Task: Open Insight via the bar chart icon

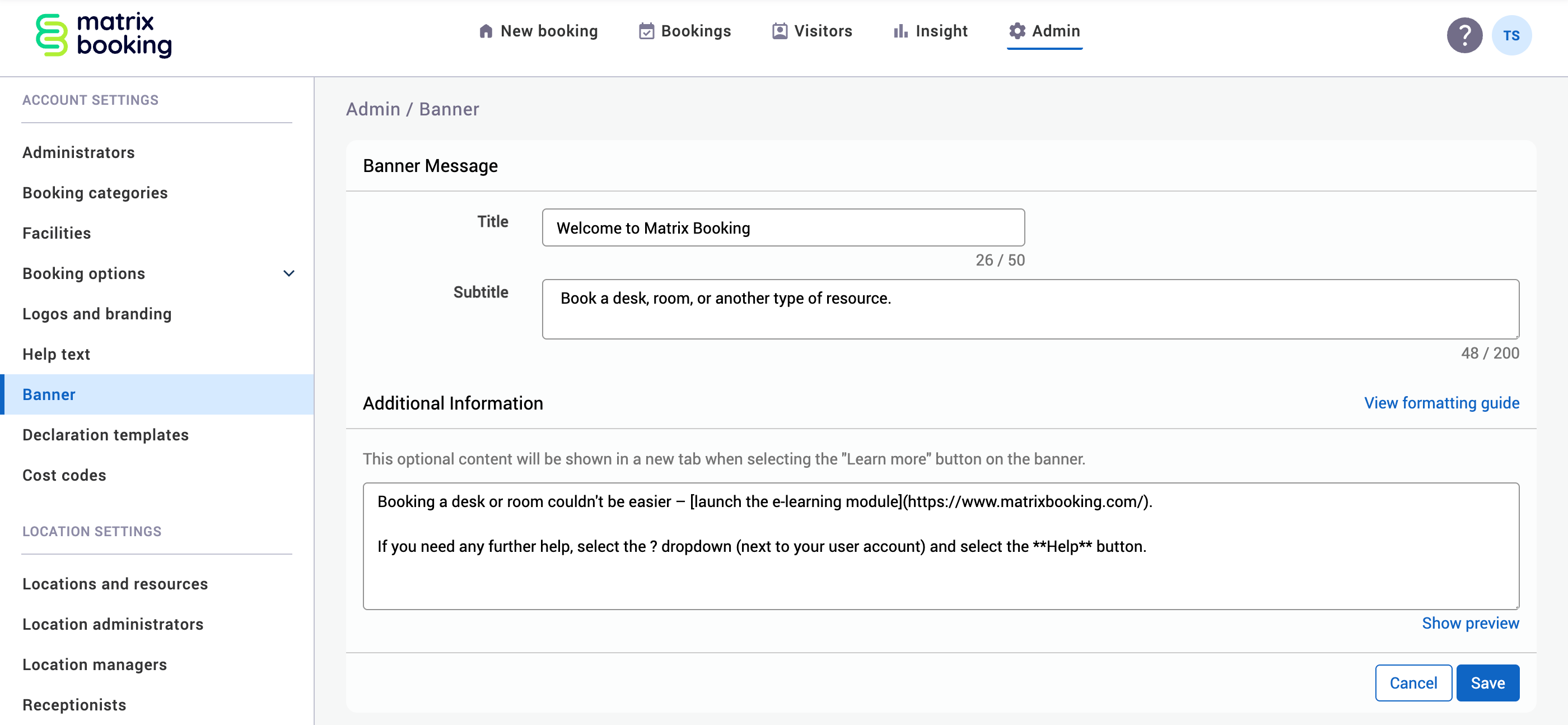Action: 900,30
